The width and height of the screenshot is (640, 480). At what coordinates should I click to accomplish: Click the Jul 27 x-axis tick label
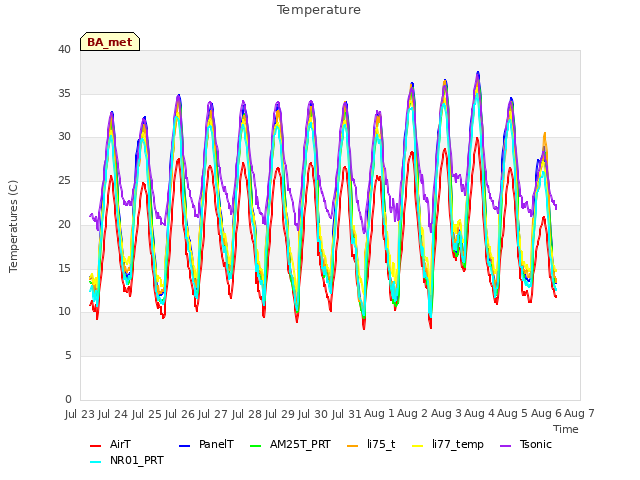213,414
